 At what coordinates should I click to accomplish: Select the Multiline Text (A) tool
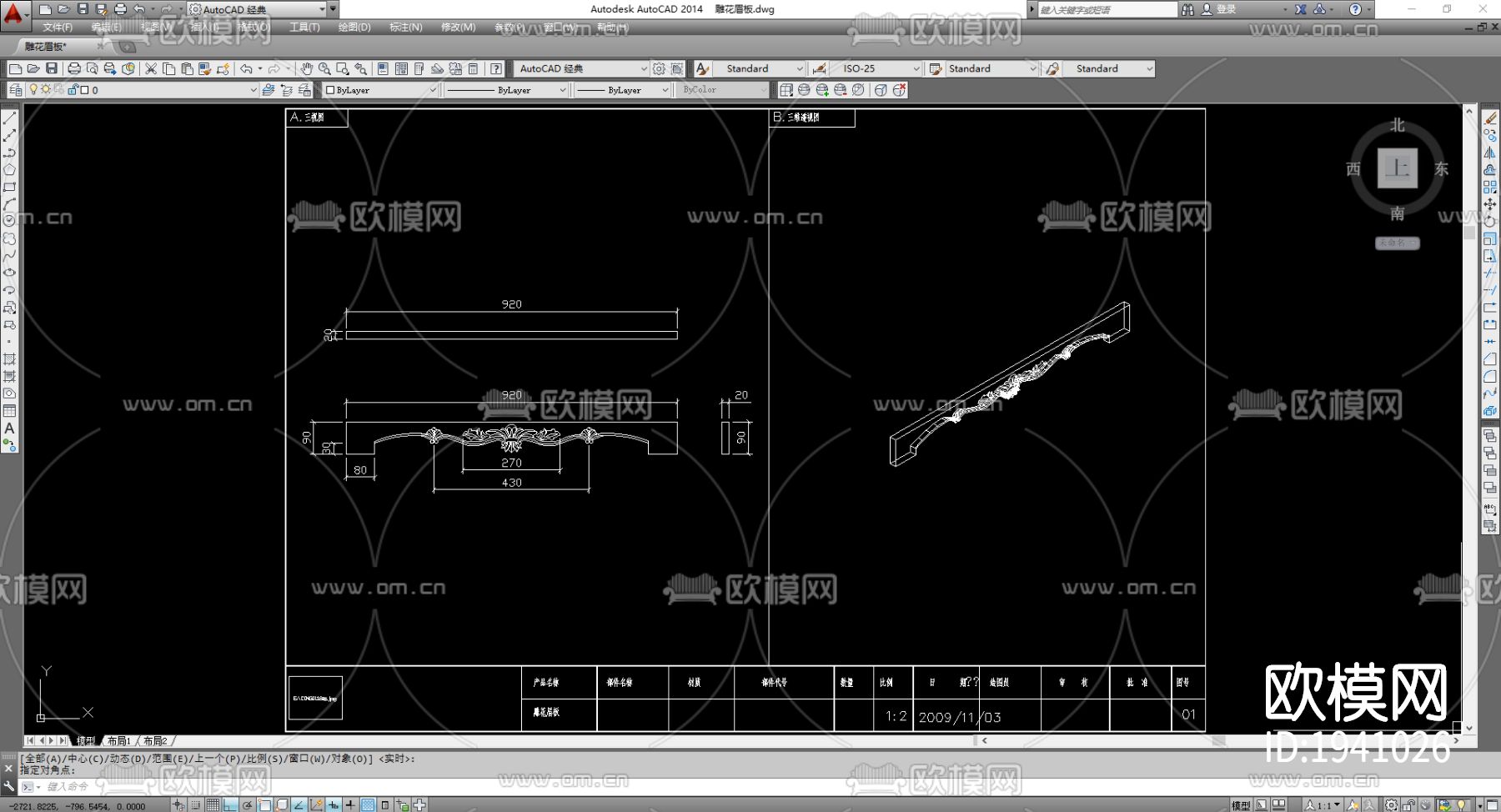pos(10,429)
